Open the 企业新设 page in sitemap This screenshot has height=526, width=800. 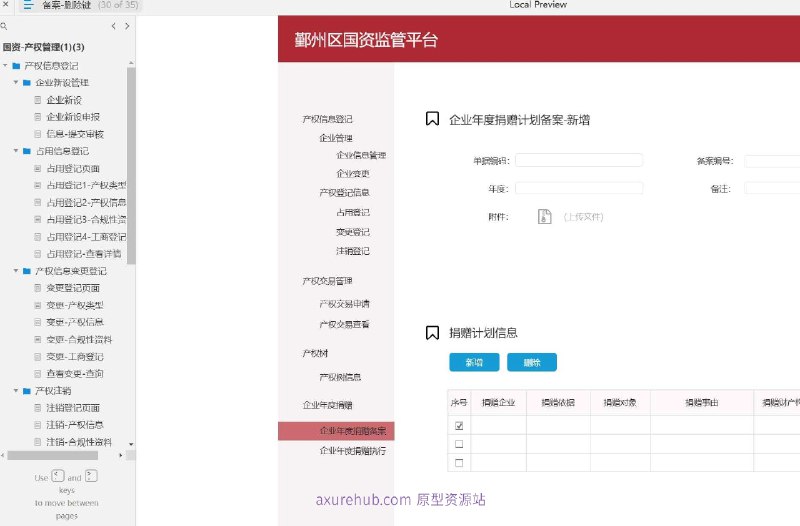pos(64,100)
